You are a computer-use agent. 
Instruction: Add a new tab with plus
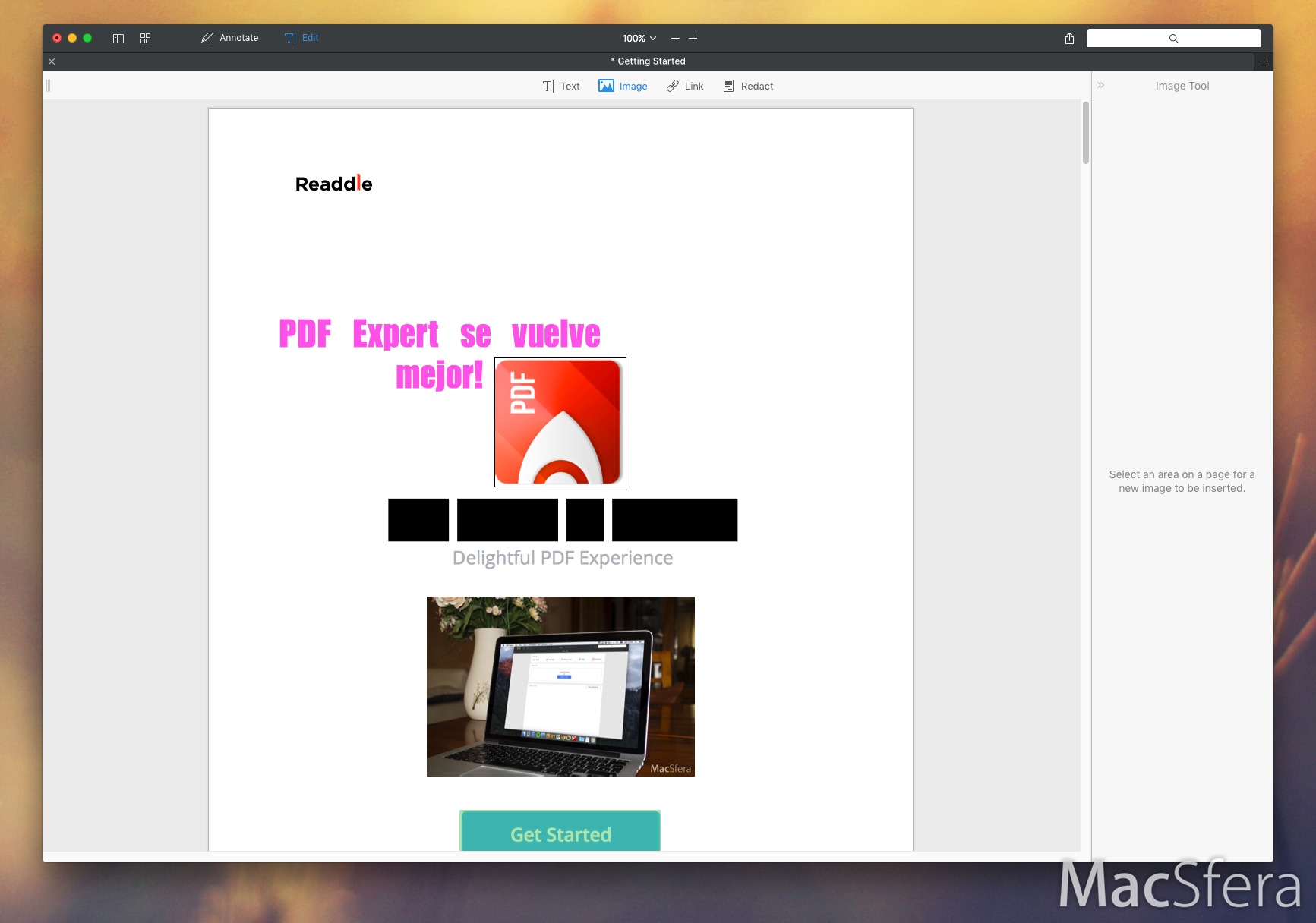1264,61
